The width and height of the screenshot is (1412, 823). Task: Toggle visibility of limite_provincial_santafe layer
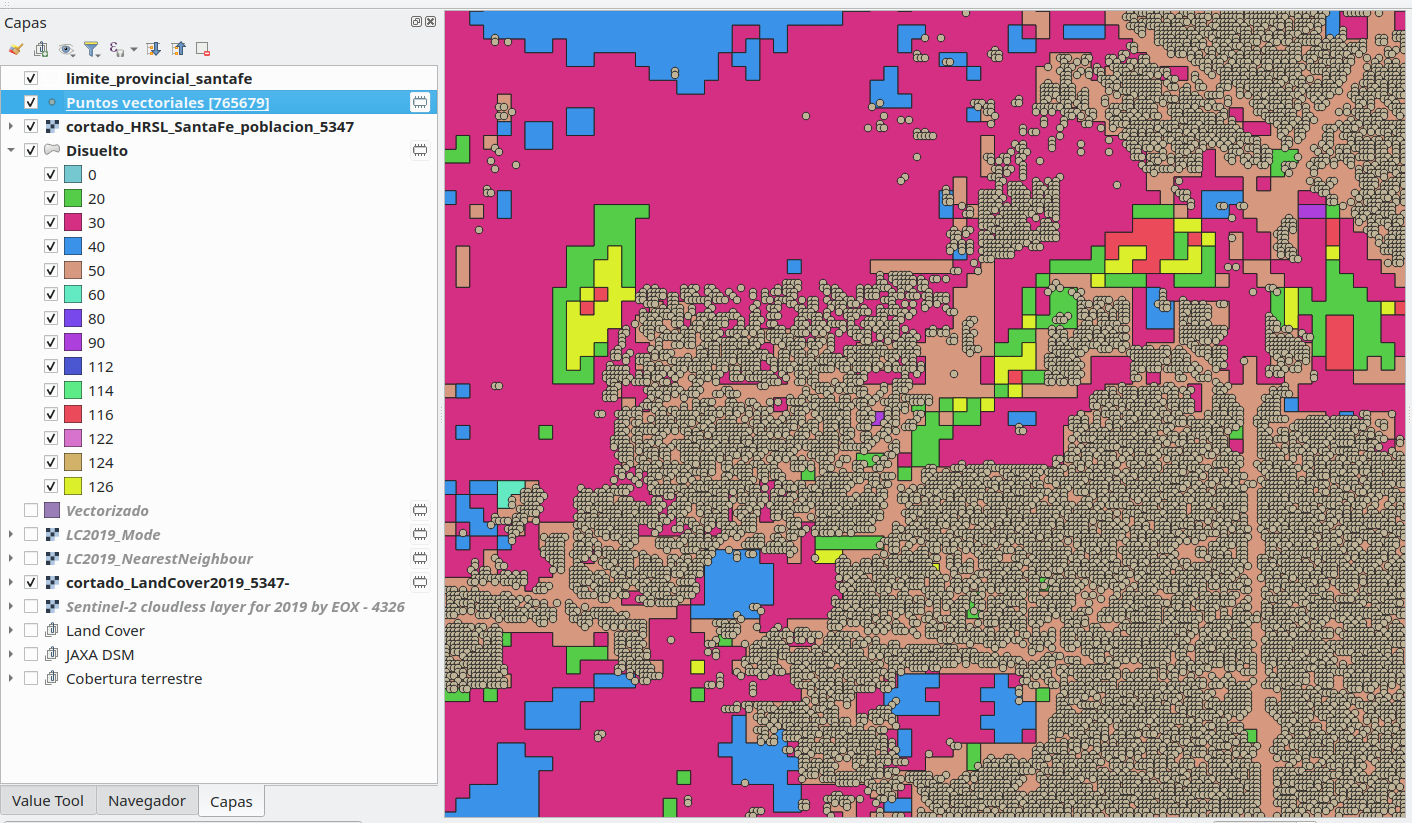coord(31,78)
